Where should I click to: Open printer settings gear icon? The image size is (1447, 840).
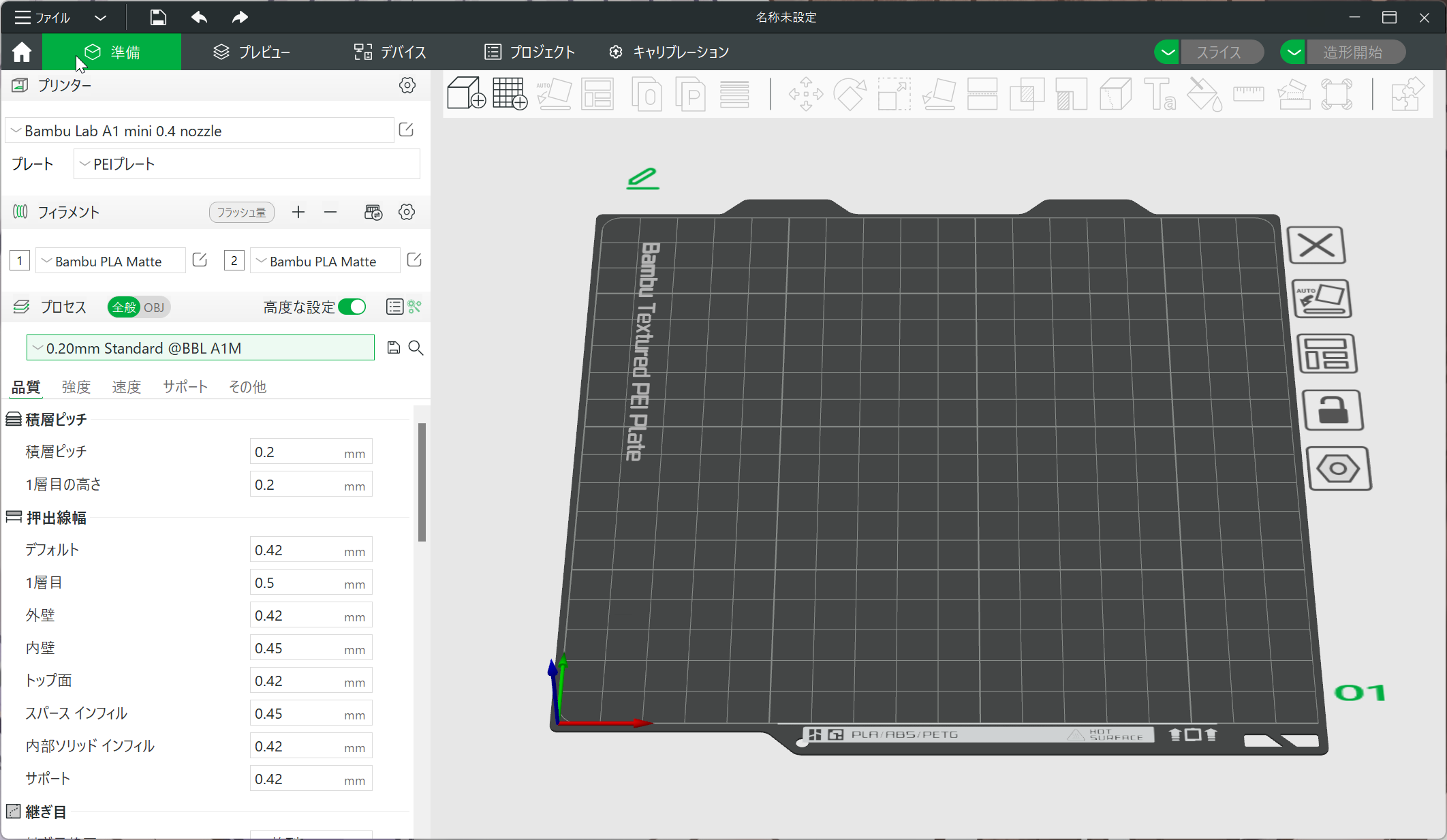[407, 85]
